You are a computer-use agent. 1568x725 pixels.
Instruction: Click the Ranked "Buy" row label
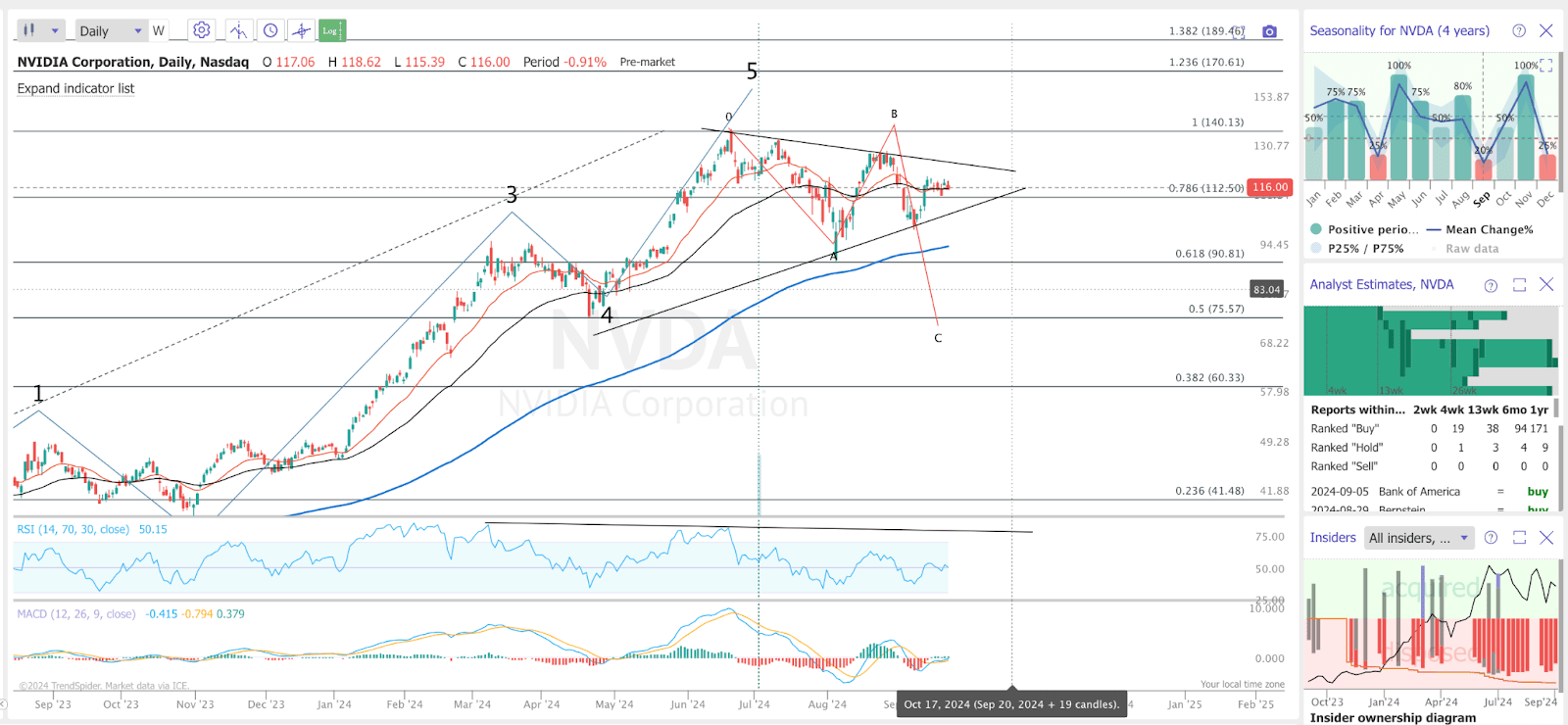pyautogui.click(x=1345, y=428)
